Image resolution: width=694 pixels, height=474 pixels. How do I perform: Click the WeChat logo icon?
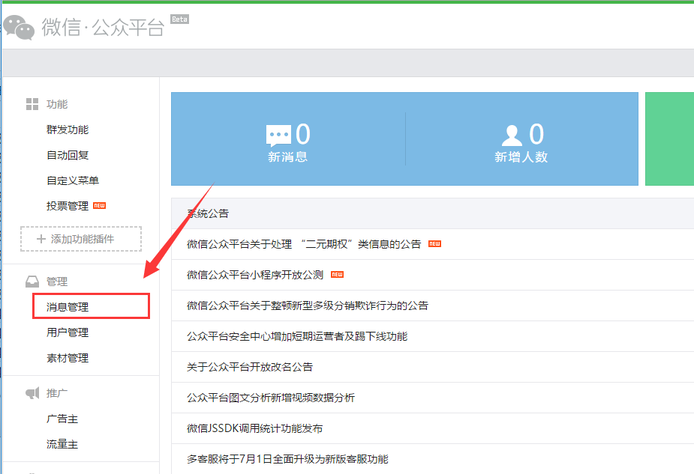[19, 27]
